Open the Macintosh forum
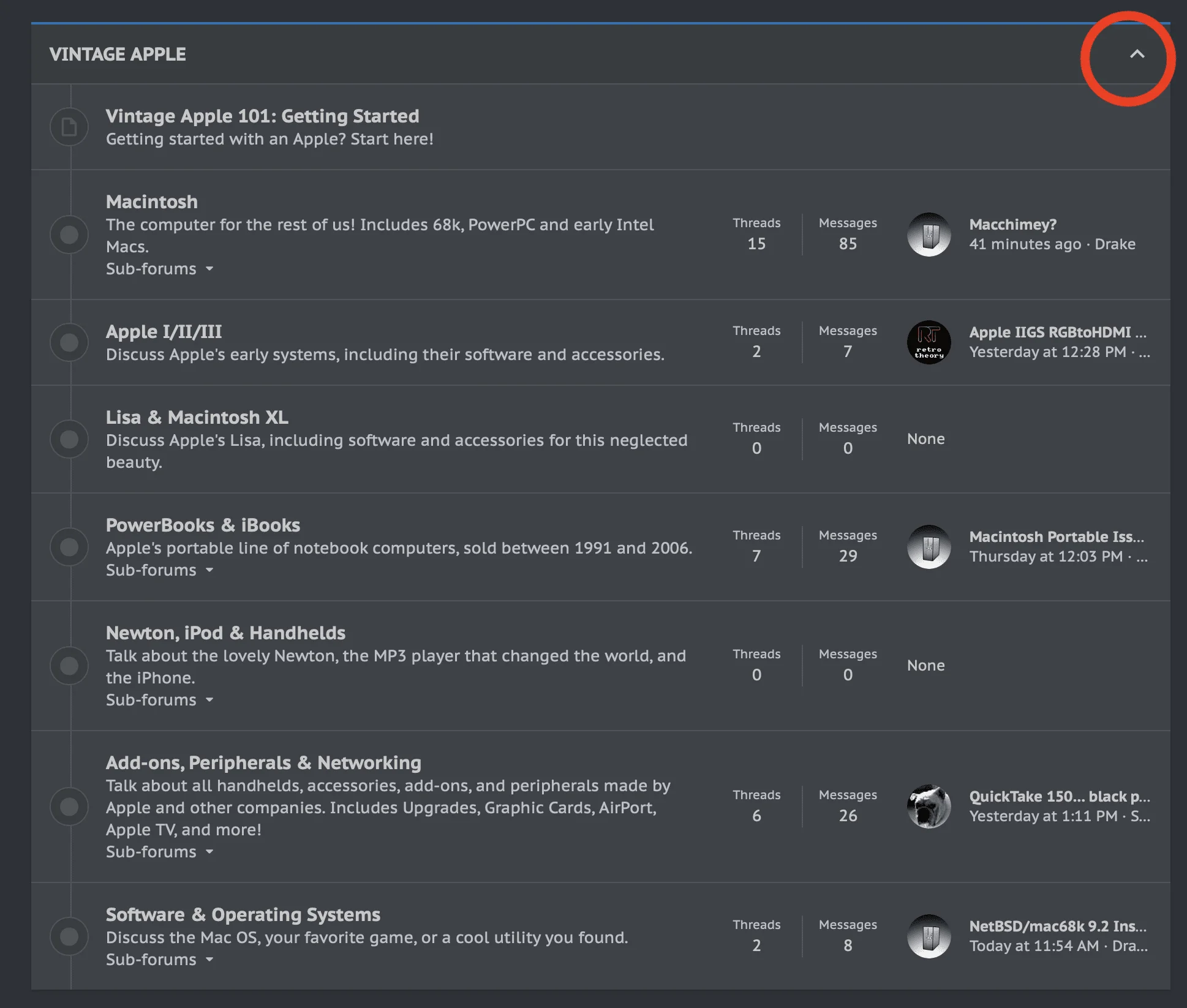The width and height of the screenshot is (1187, 1008). click(152, 201)
